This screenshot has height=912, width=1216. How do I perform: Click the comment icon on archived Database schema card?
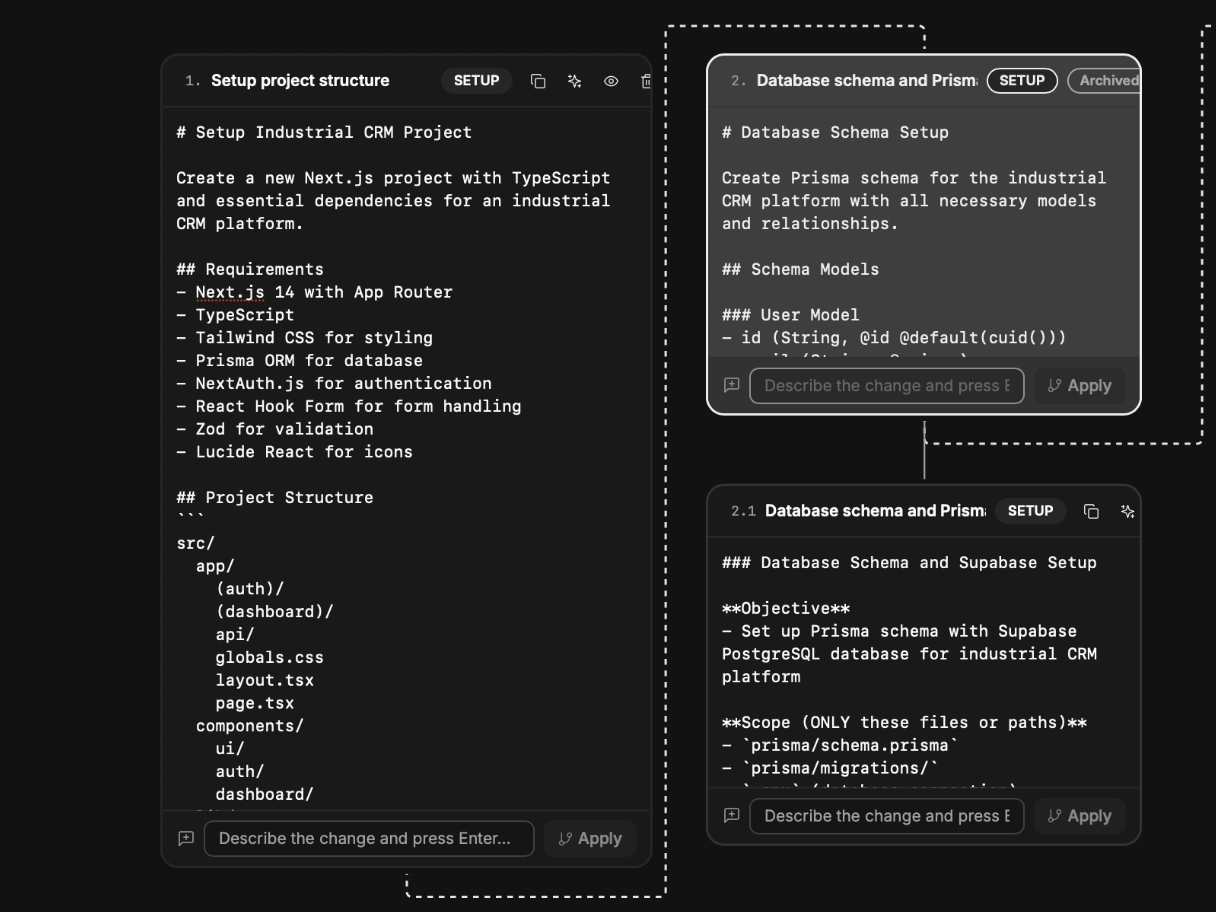(x=731, y=385)
